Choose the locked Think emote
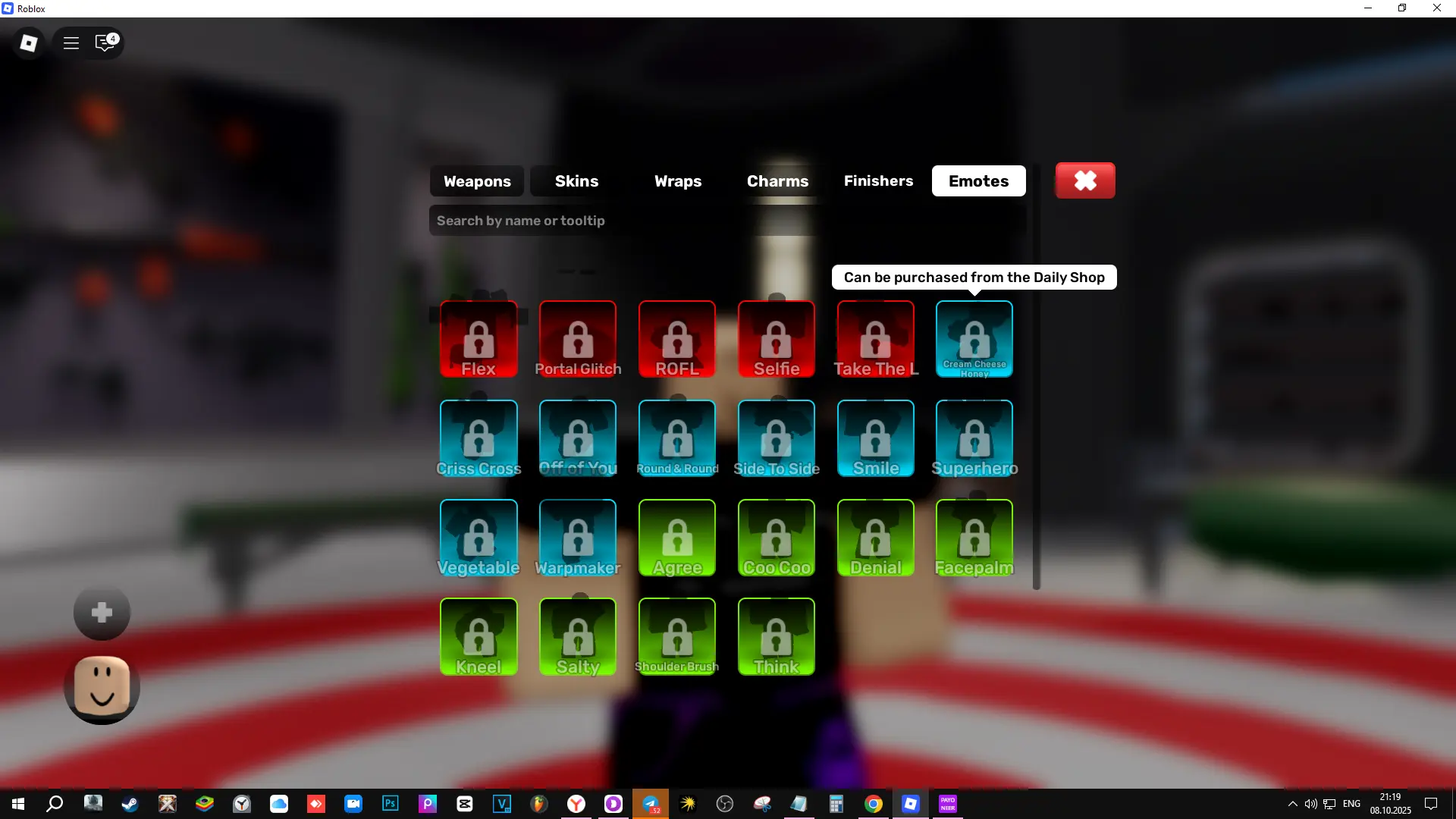The image size is (1456, 819). 777,637
